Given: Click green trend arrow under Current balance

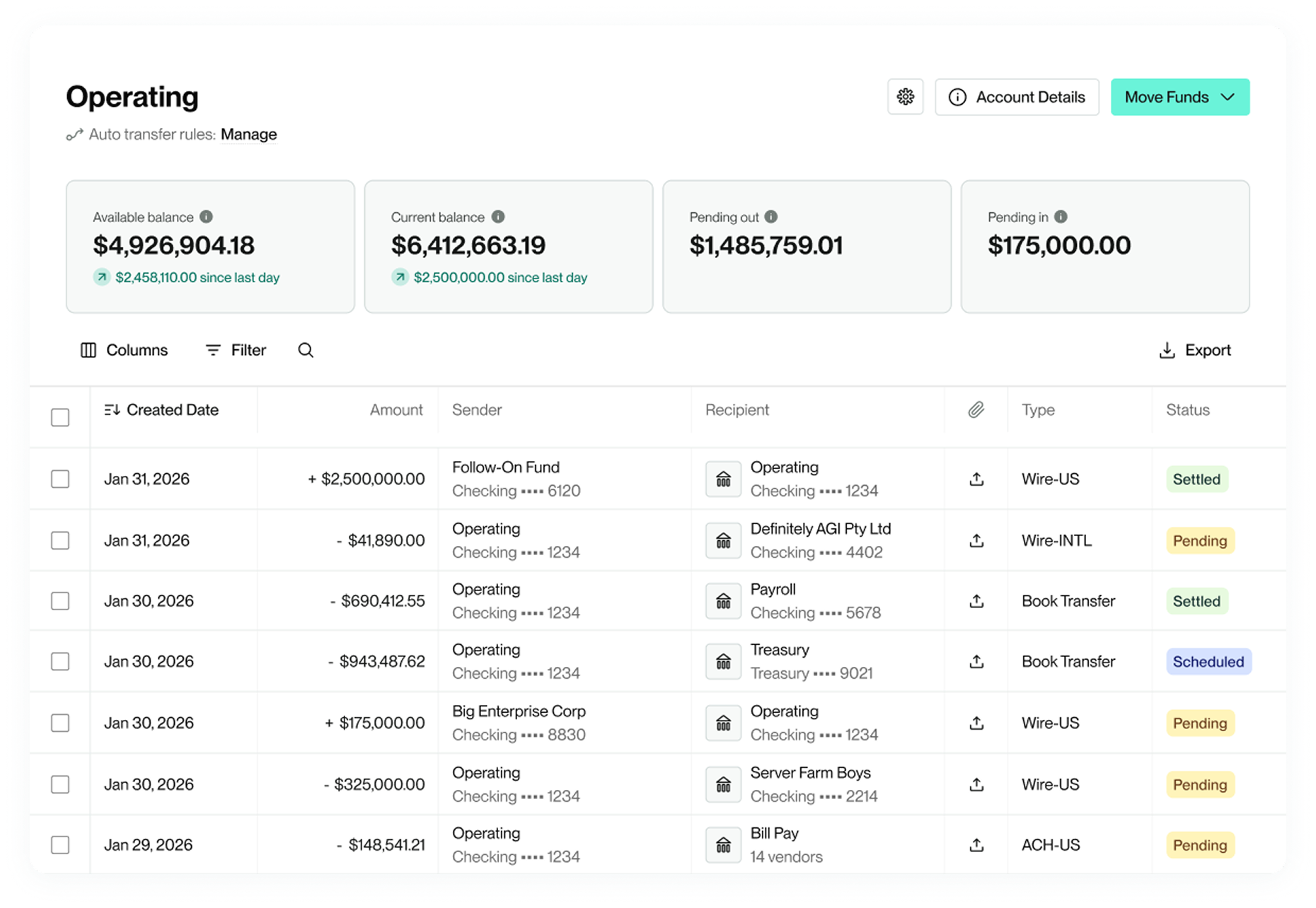Looking at the screenshot, I should click(400, 277).
